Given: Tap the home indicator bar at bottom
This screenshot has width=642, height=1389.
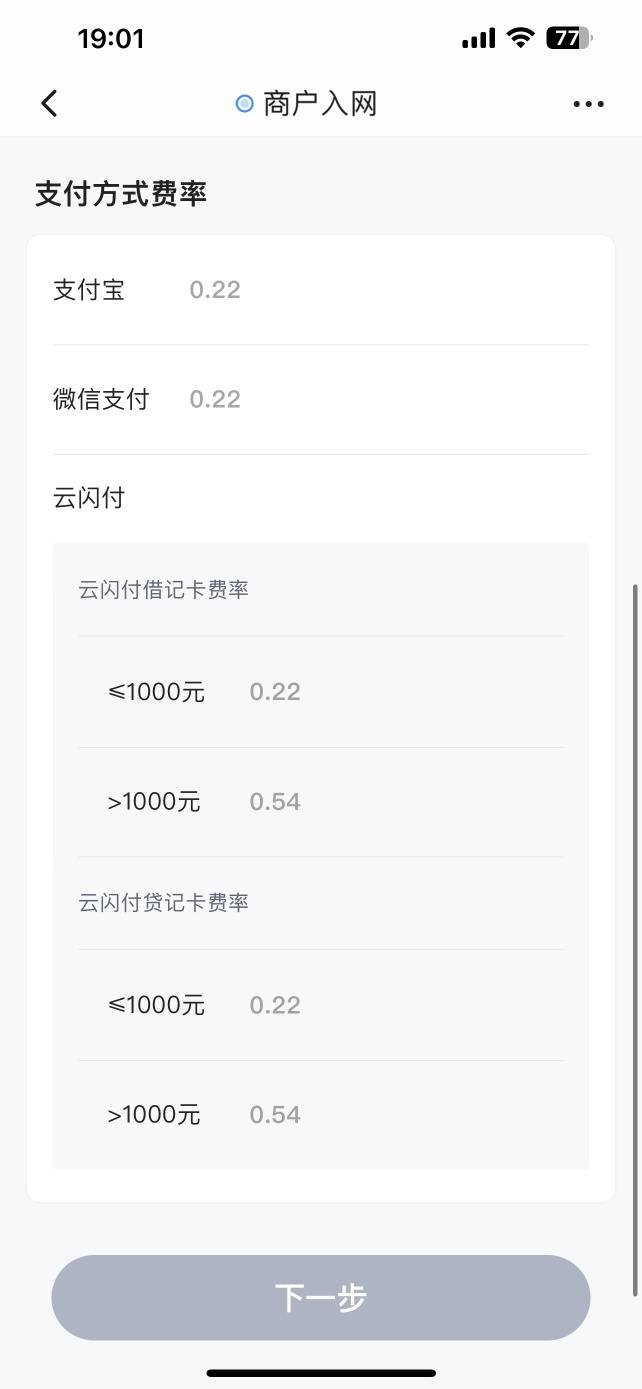Looking at the screenshot, I should pyautogui.click(x=321, y=1373).
